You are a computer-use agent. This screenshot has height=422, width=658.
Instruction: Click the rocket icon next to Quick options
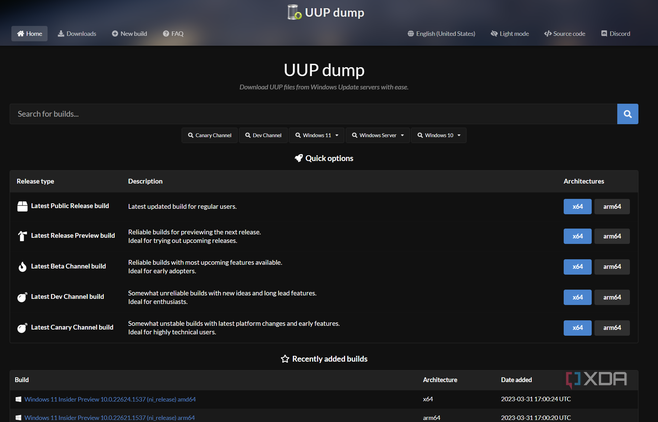pyautogui.click(x=298, y=158)
